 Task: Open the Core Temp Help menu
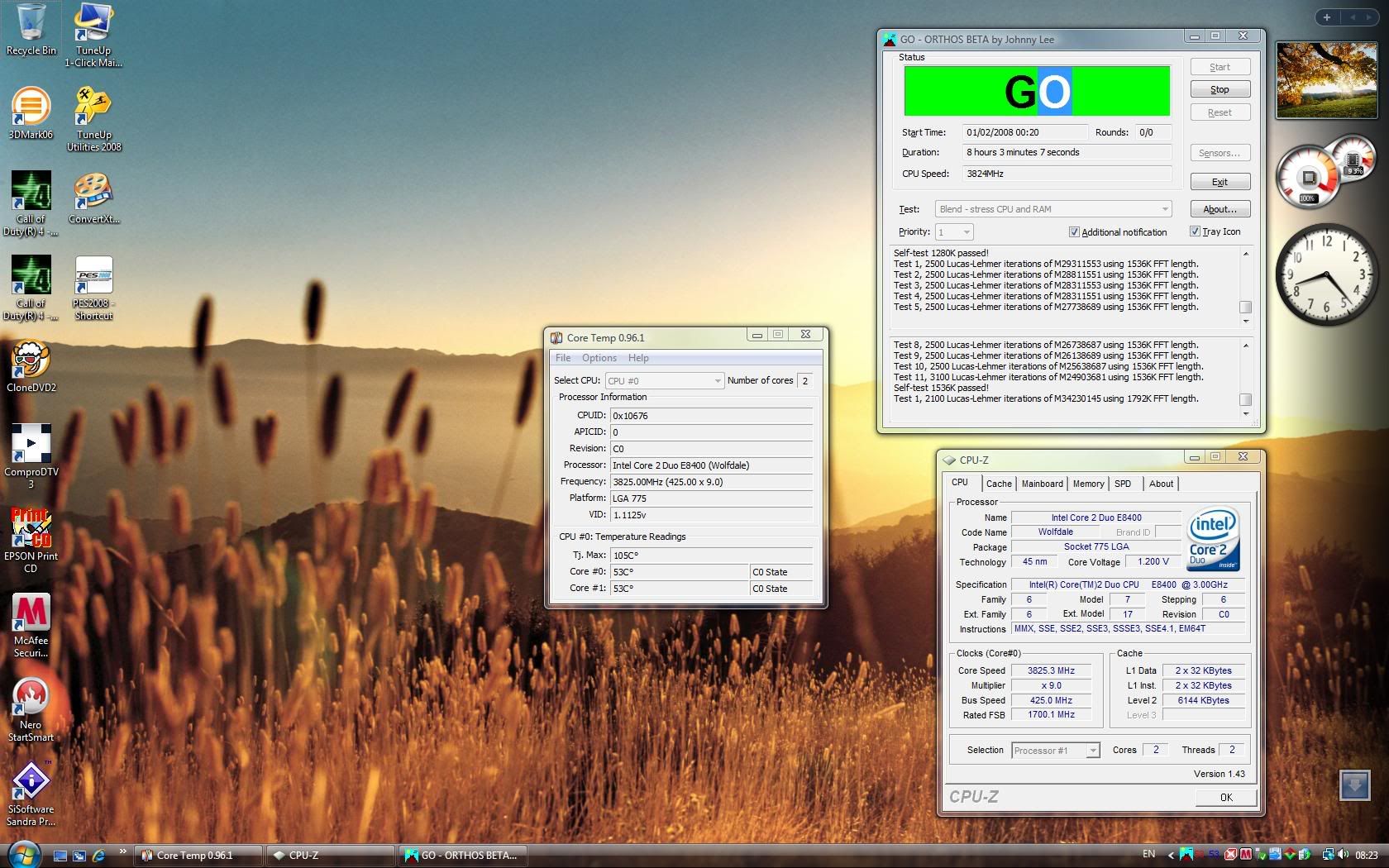click(638, 358)
